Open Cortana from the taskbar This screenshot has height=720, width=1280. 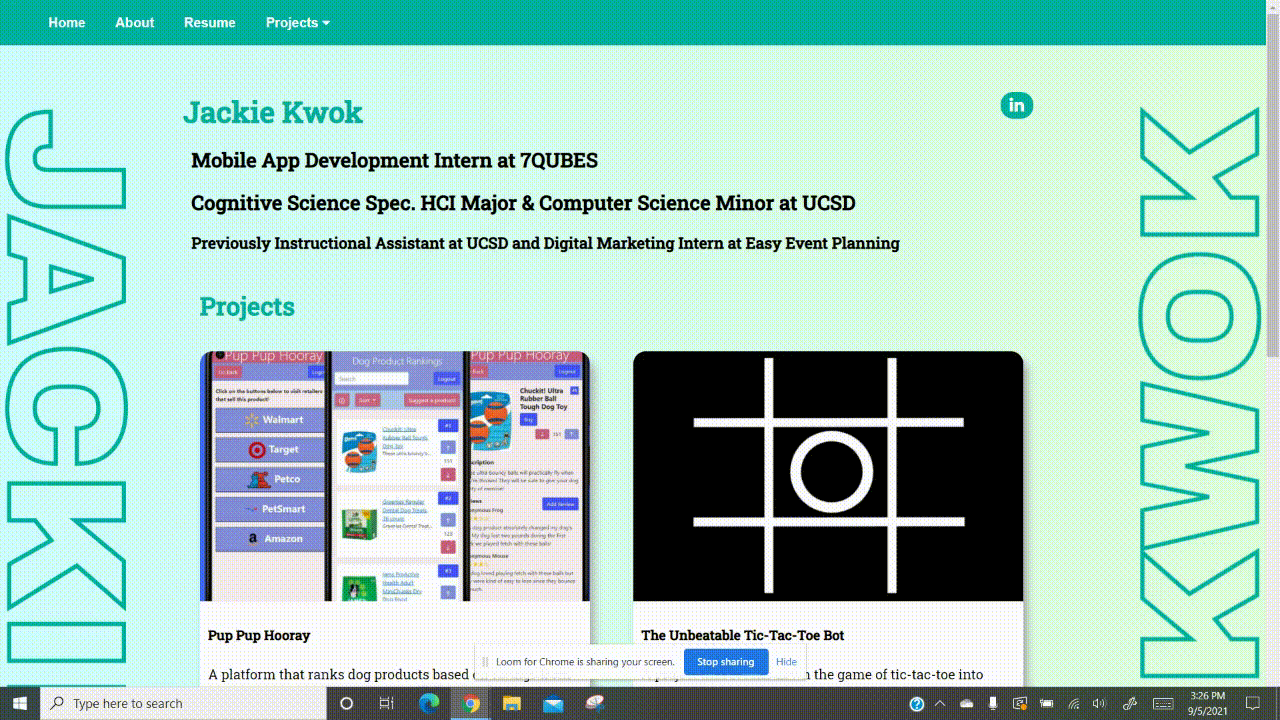click(x=347, y=703)
